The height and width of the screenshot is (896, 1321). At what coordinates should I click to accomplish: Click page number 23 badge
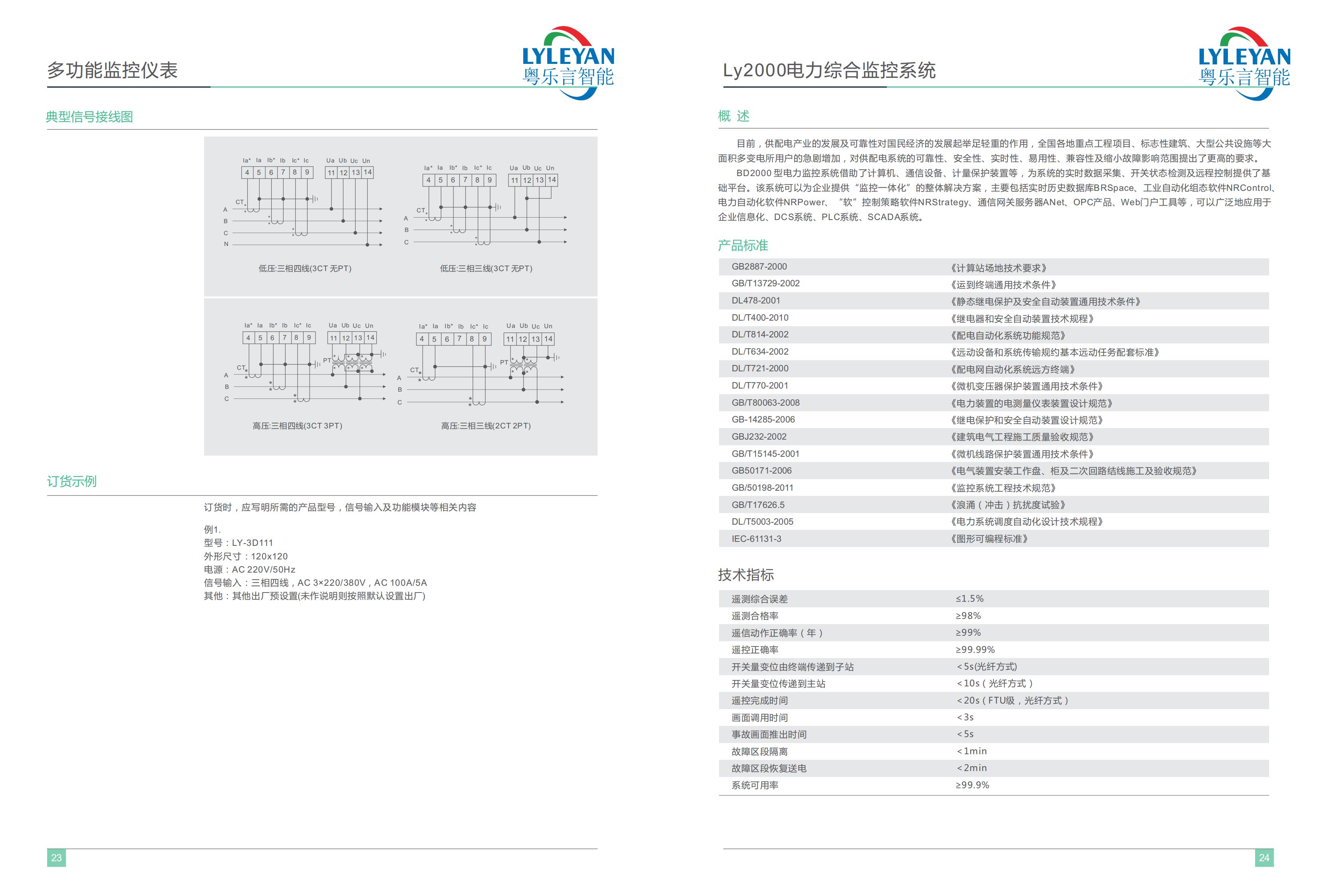56,857
